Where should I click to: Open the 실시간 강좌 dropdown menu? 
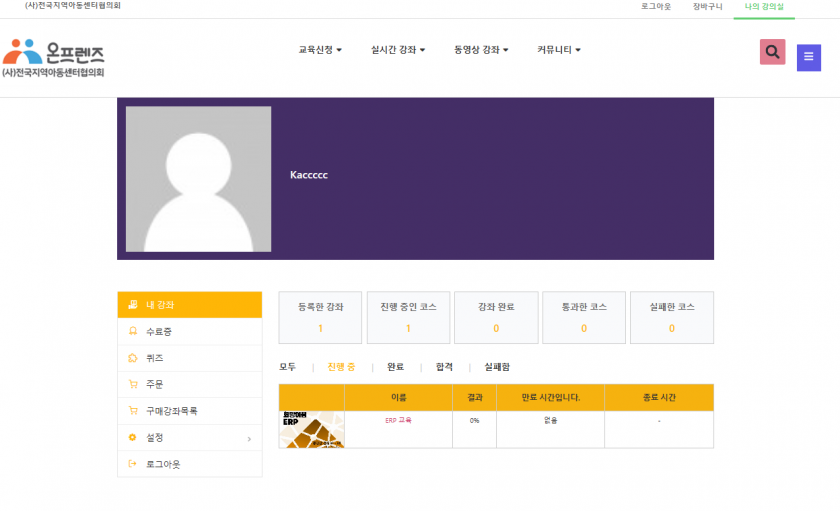(398, 50)
